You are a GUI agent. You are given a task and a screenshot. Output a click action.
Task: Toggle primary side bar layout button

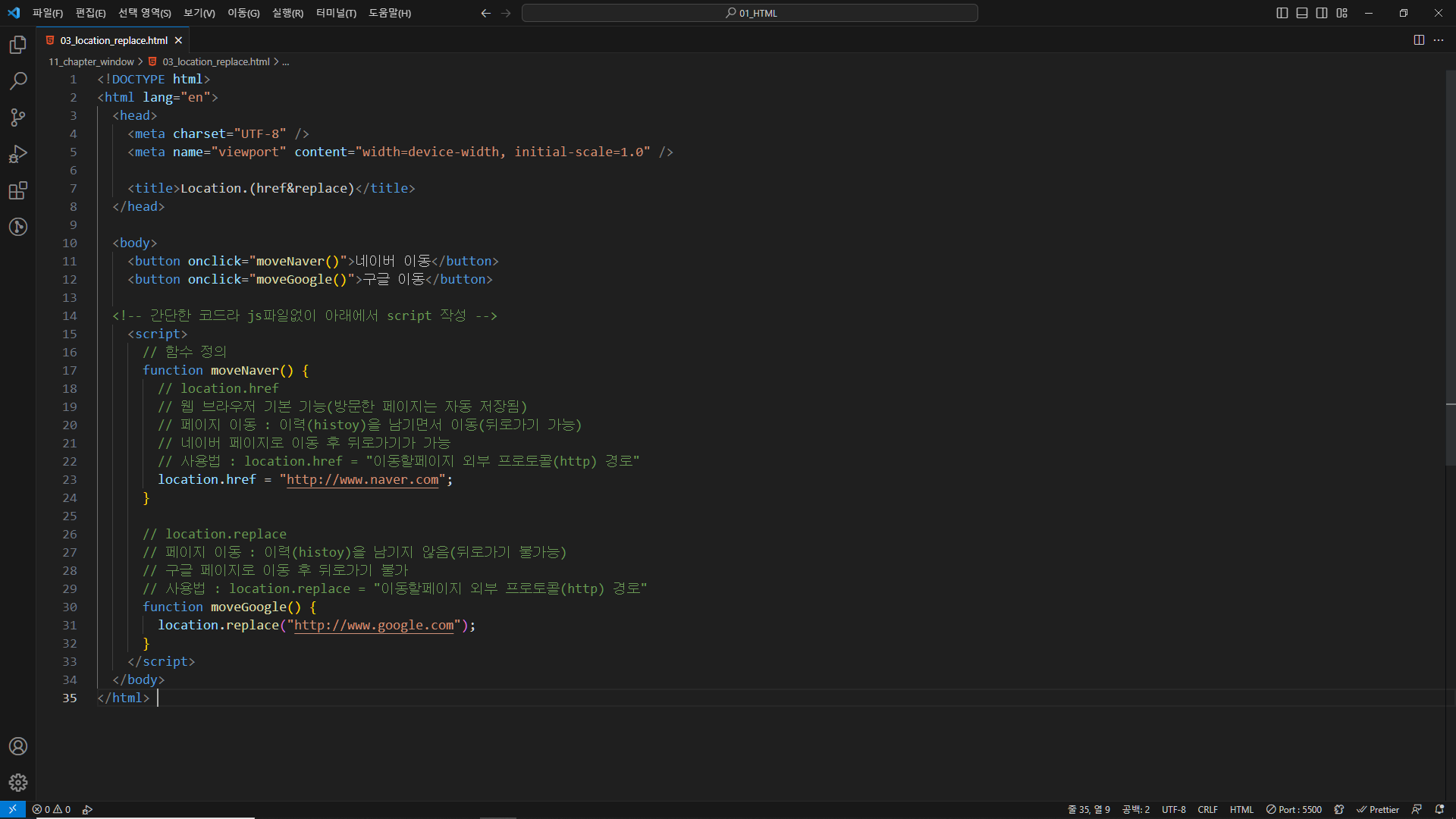[1282, 13]
